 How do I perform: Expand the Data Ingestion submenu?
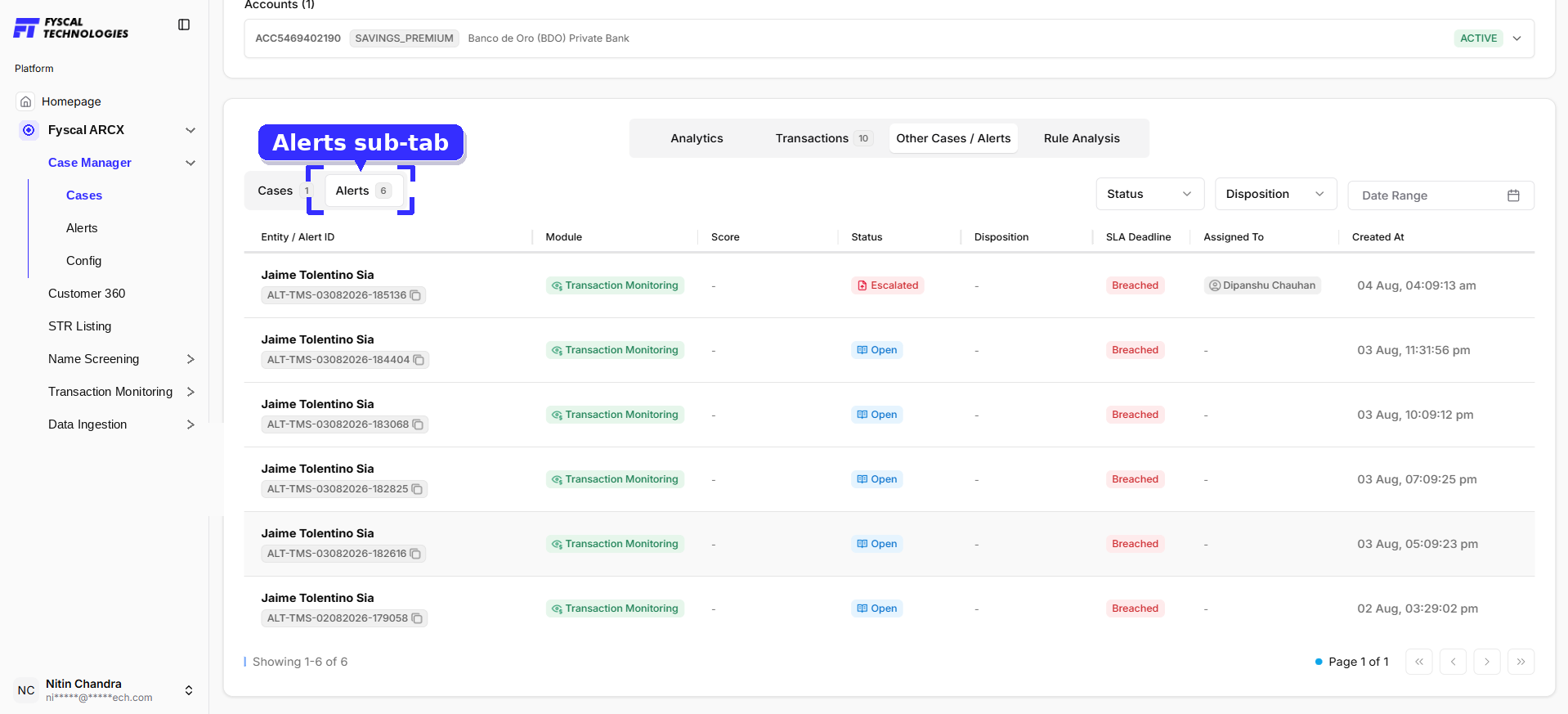[x=190, y=424]
